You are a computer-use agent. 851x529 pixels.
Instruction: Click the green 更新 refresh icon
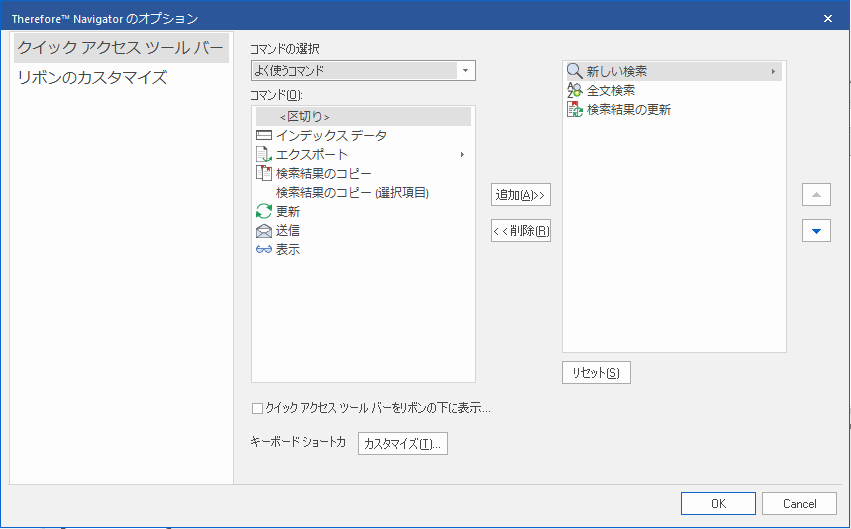pyautogui.click(x=264, y=211)
